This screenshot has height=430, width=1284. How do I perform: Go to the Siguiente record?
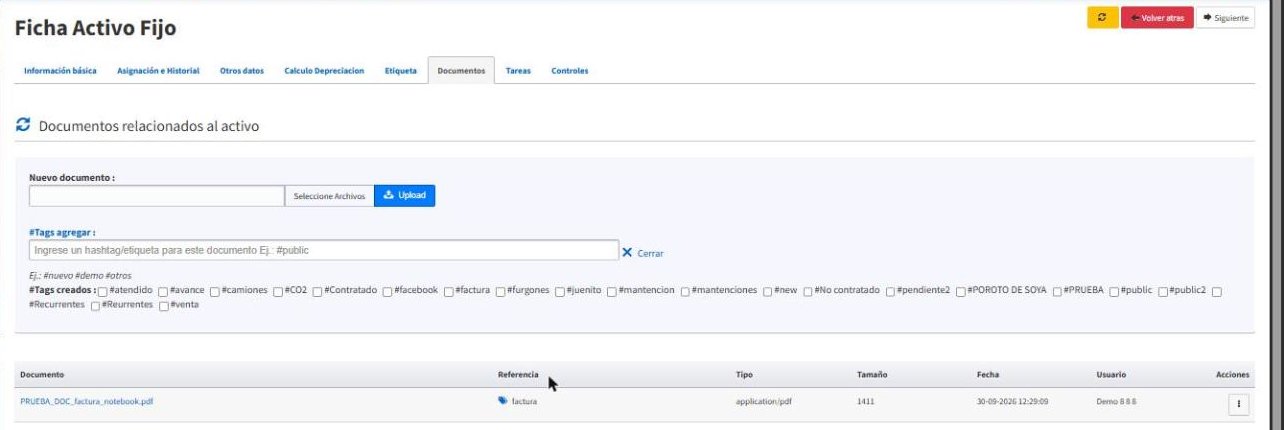point(1226,18)
